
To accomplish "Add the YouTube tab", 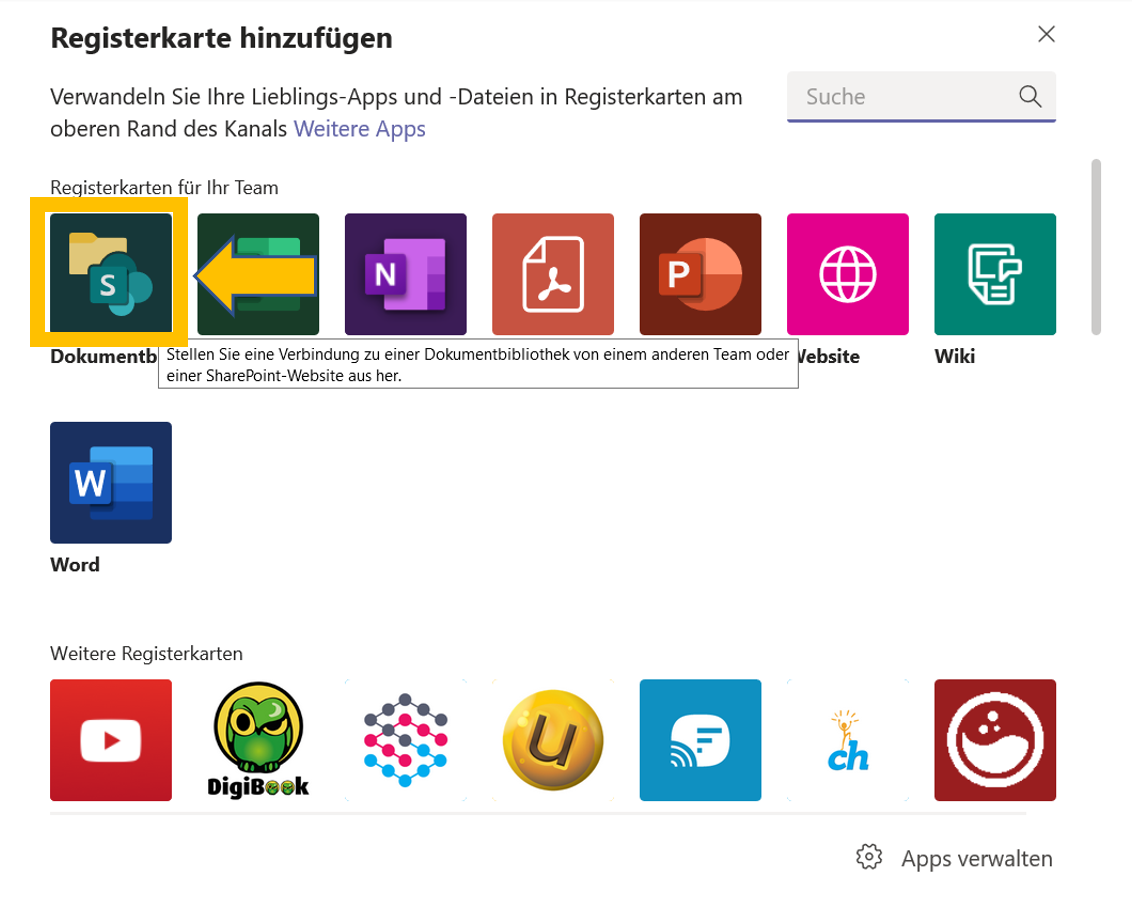I will (x=110, y=740).
